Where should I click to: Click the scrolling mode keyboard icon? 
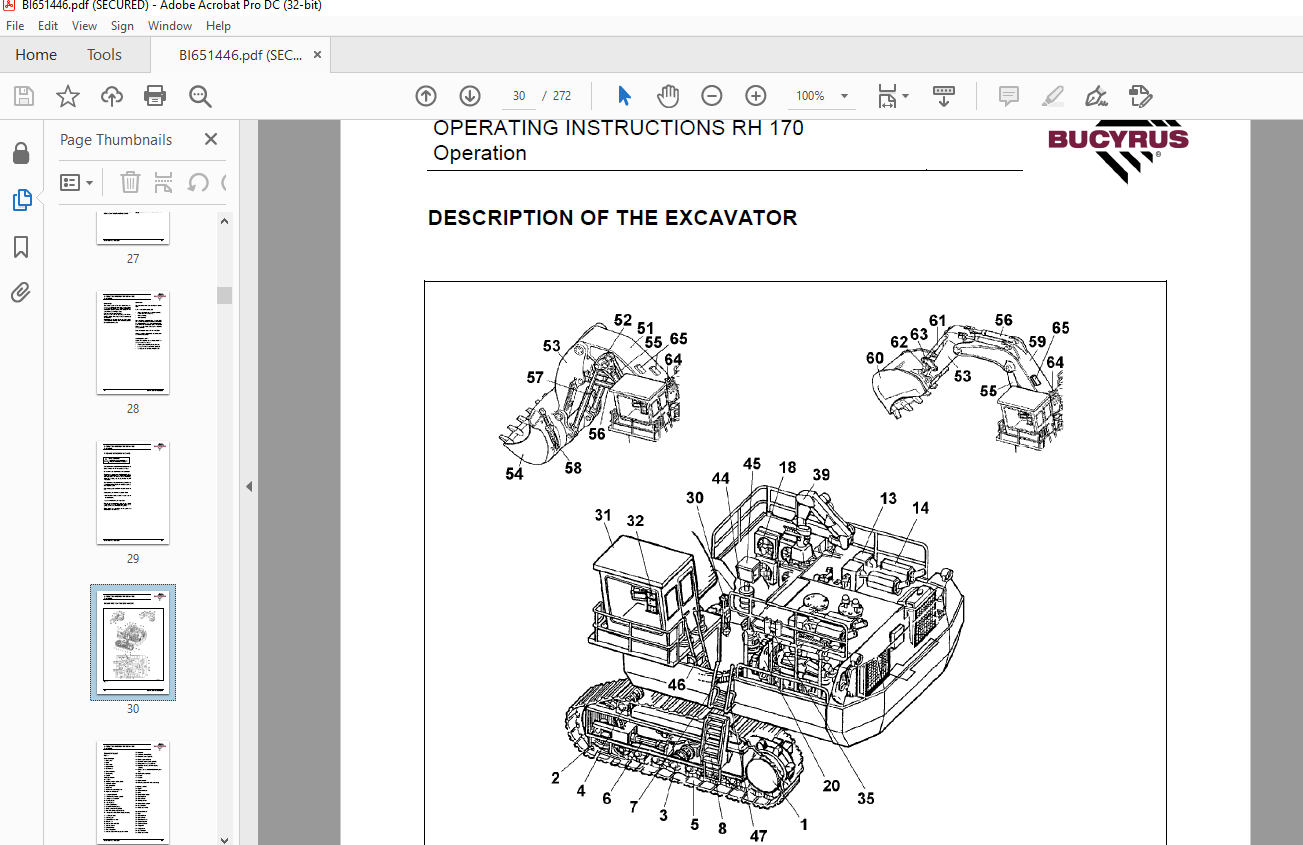tap(943, 96)
